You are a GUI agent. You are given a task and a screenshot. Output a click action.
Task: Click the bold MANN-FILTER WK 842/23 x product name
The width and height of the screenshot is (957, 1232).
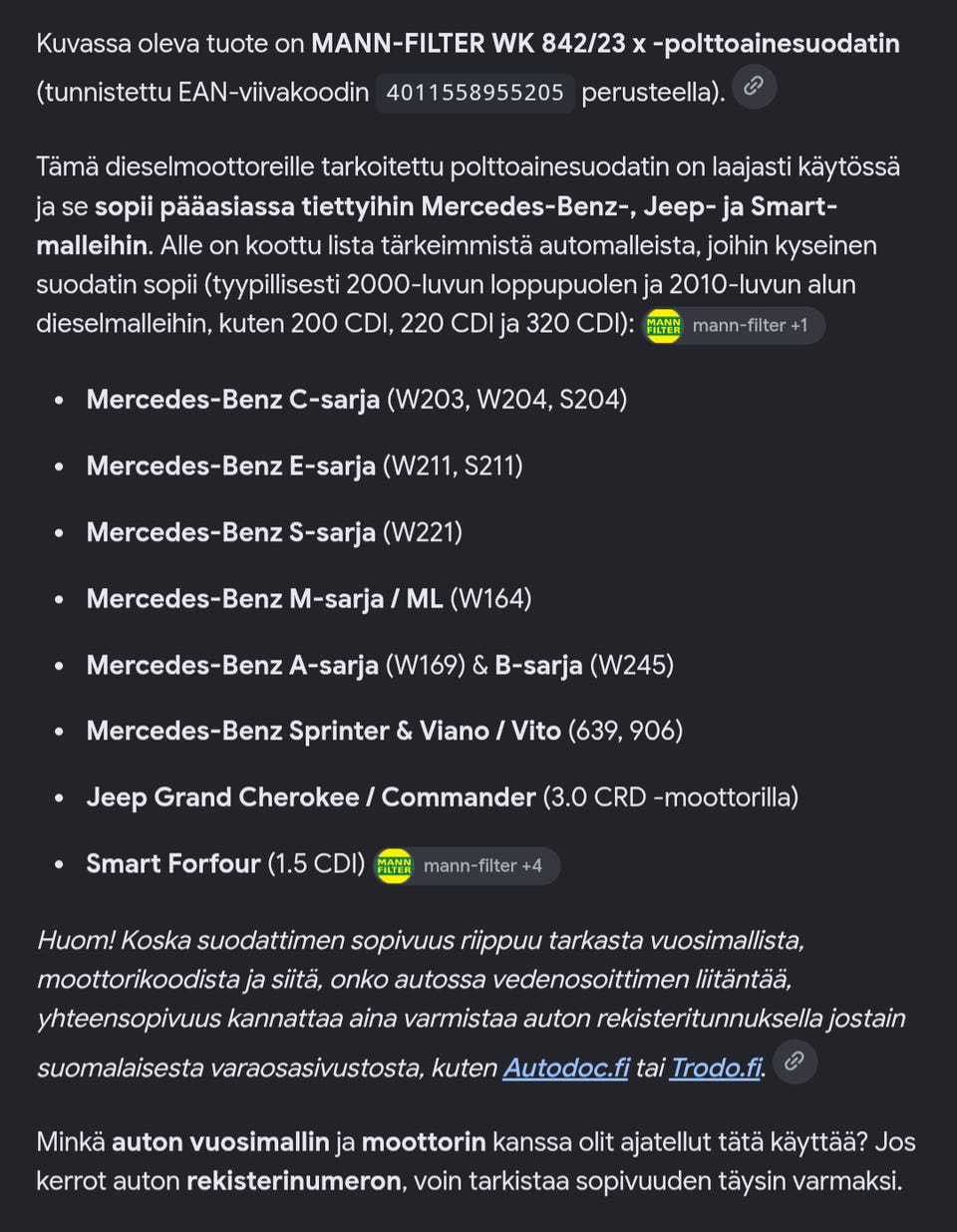click(605, 44)
